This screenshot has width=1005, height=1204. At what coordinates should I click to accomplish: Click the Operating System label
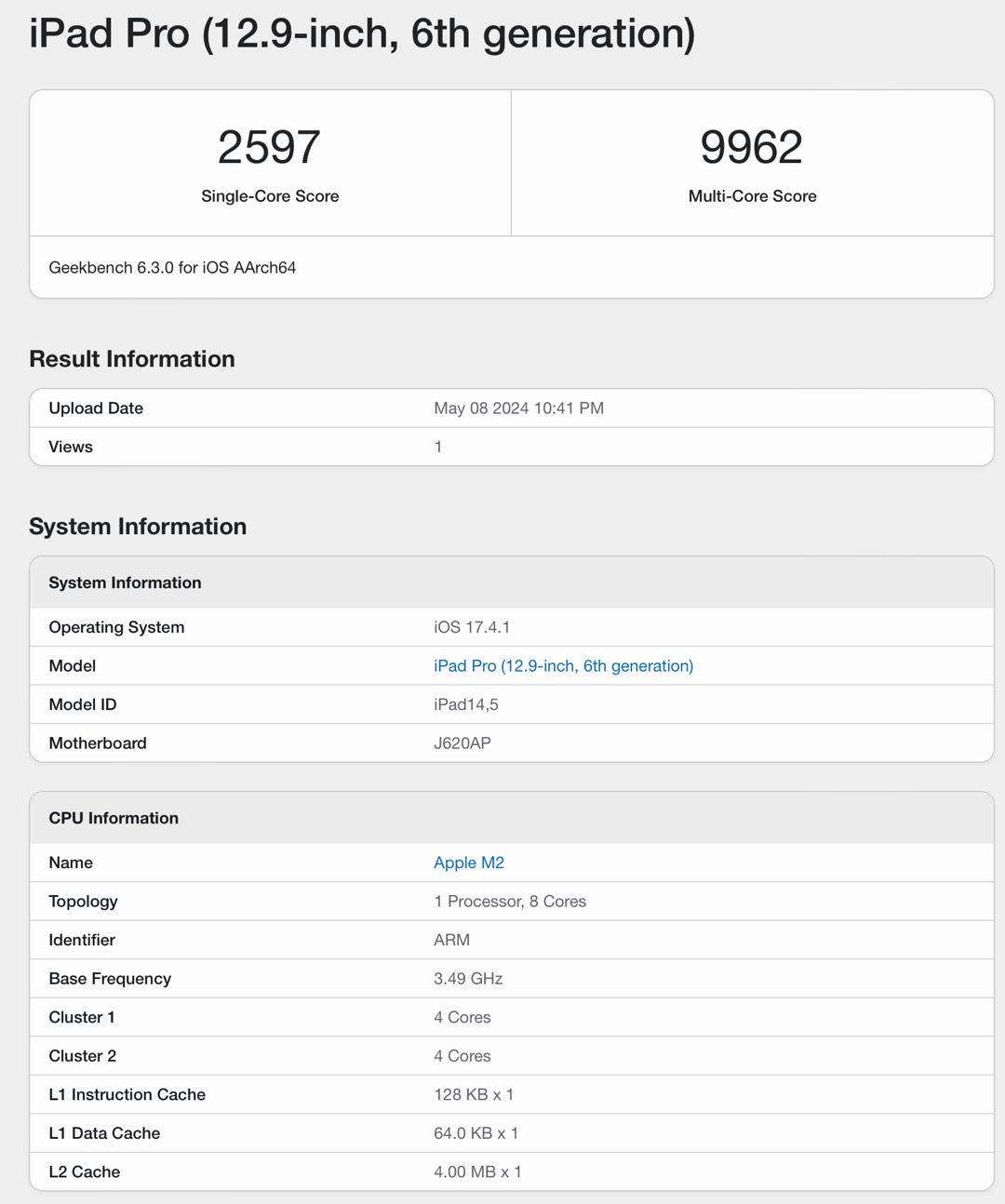click(116, 627)
